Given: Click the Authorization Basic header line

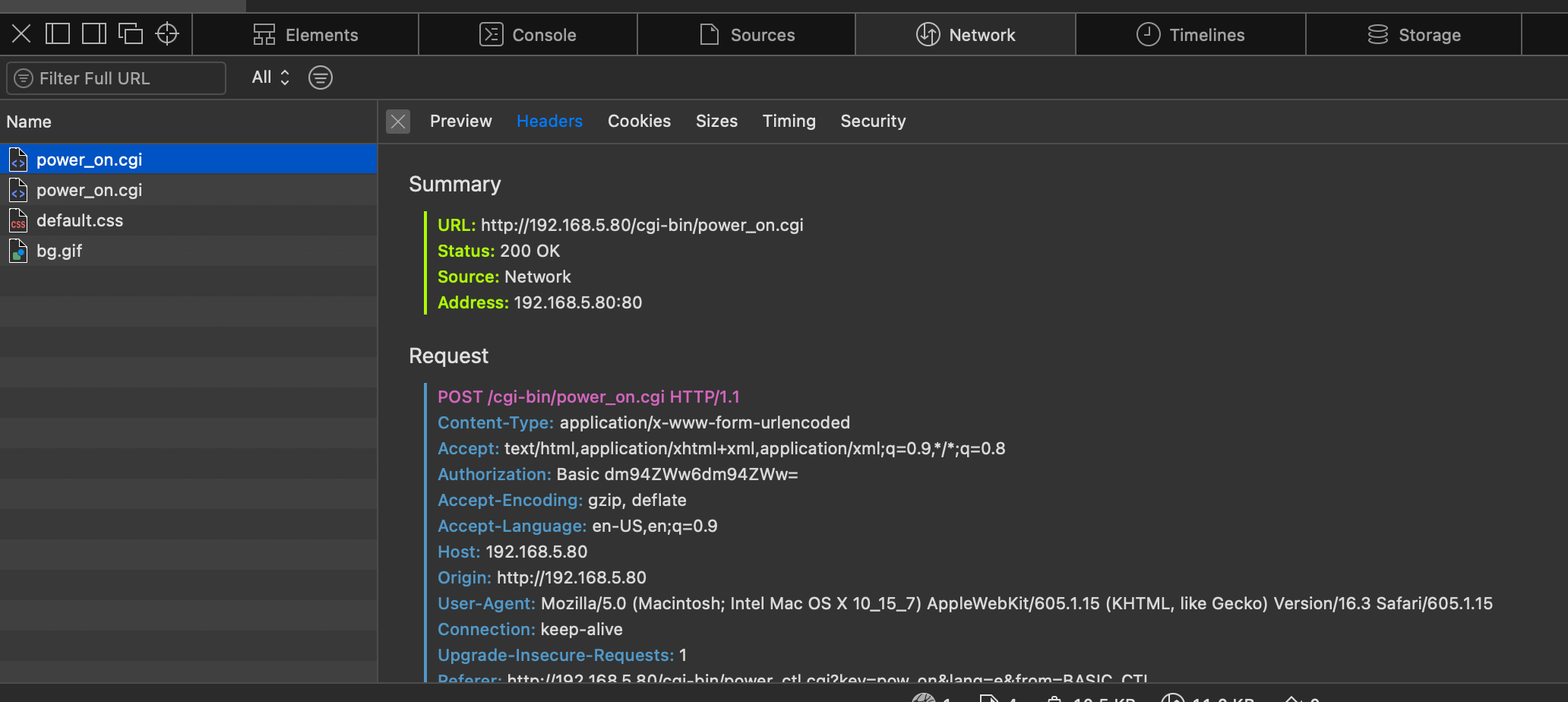Looking at the screenshot, I should point(618,474).
